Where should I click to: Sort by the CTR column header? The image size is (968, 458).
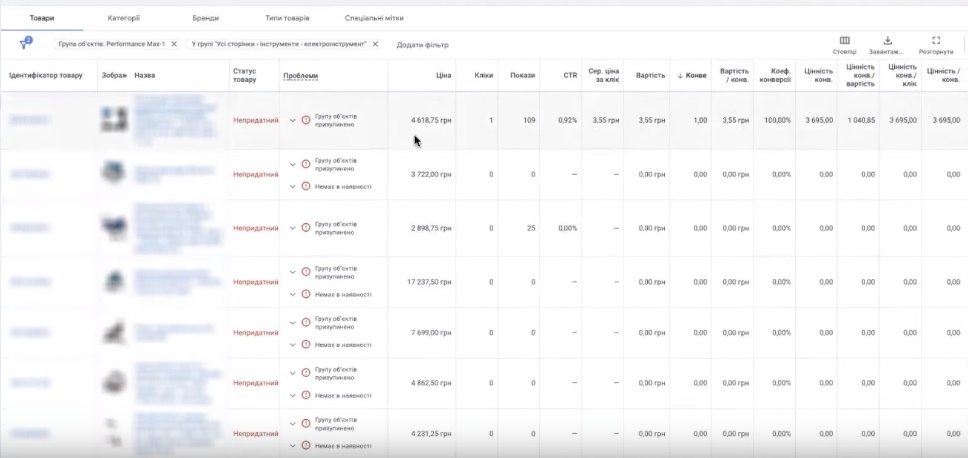coord(570,76)
